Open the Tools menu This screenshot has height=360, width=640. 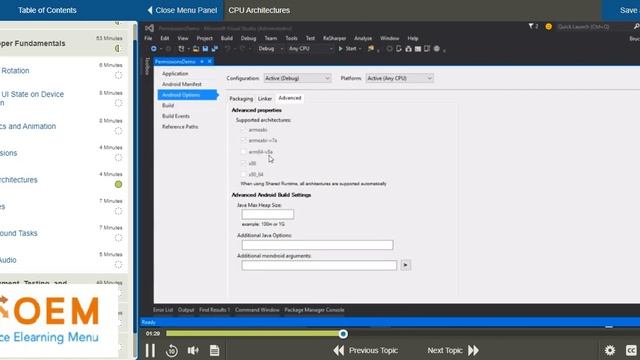click(291, 38)
